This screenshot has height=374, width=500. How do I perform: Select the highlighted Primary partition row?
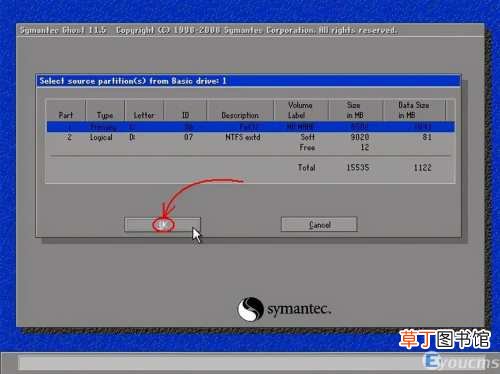point(250,127)
